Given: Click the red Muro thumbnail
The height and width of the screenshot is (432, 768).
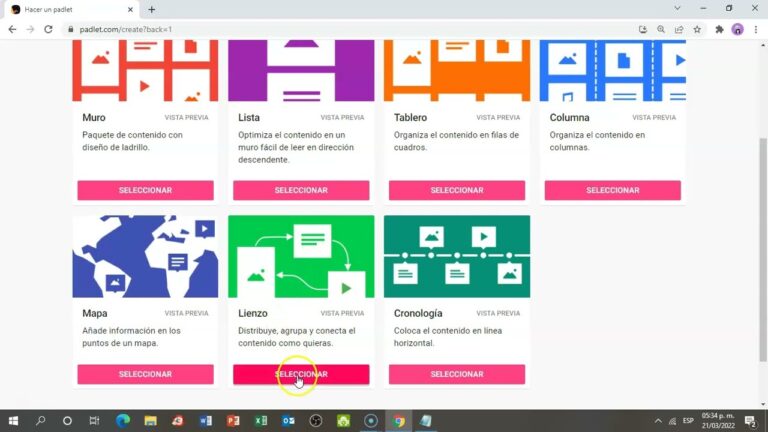Looking at the screenshot, I should (145, 71).
